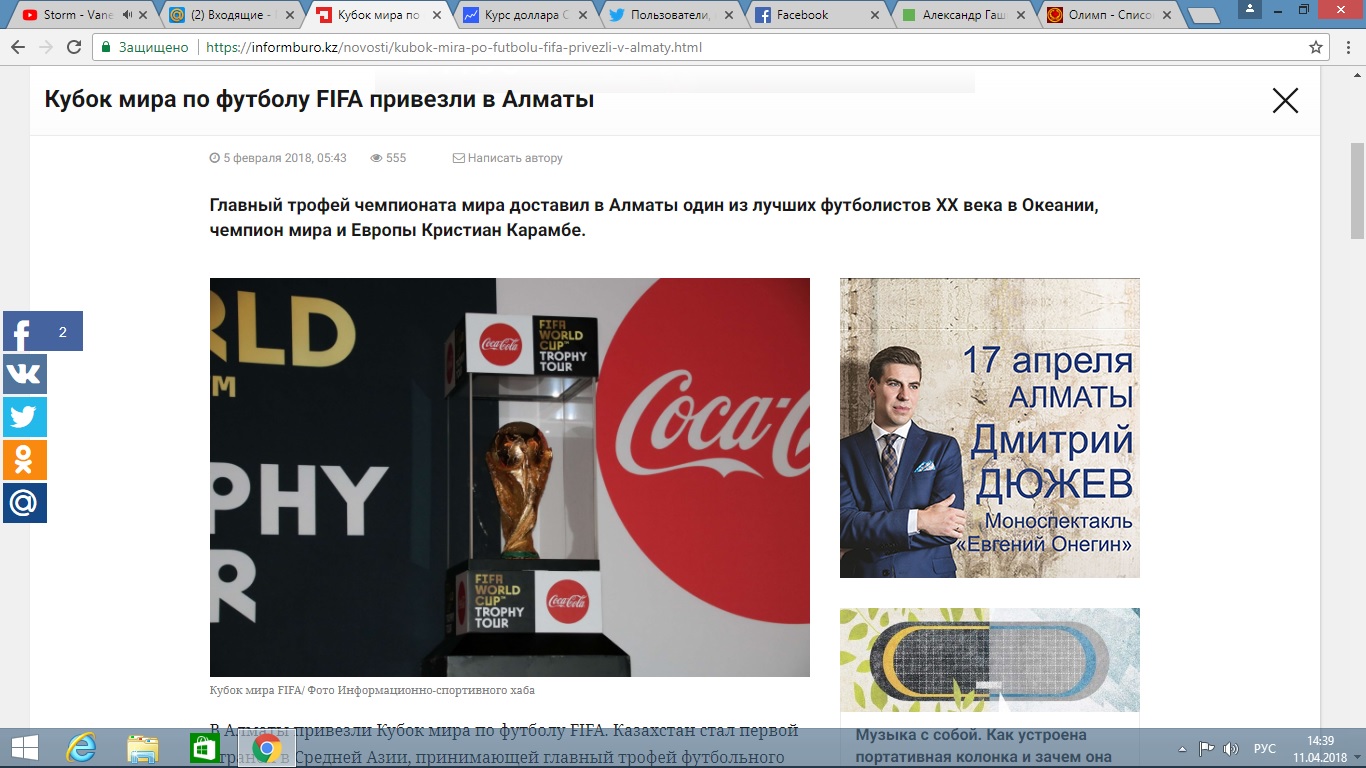The height and width of the screenshot is (768, 1366).
Task: Open the FIFA trophy article photo
Action: [x=510, y=477]
